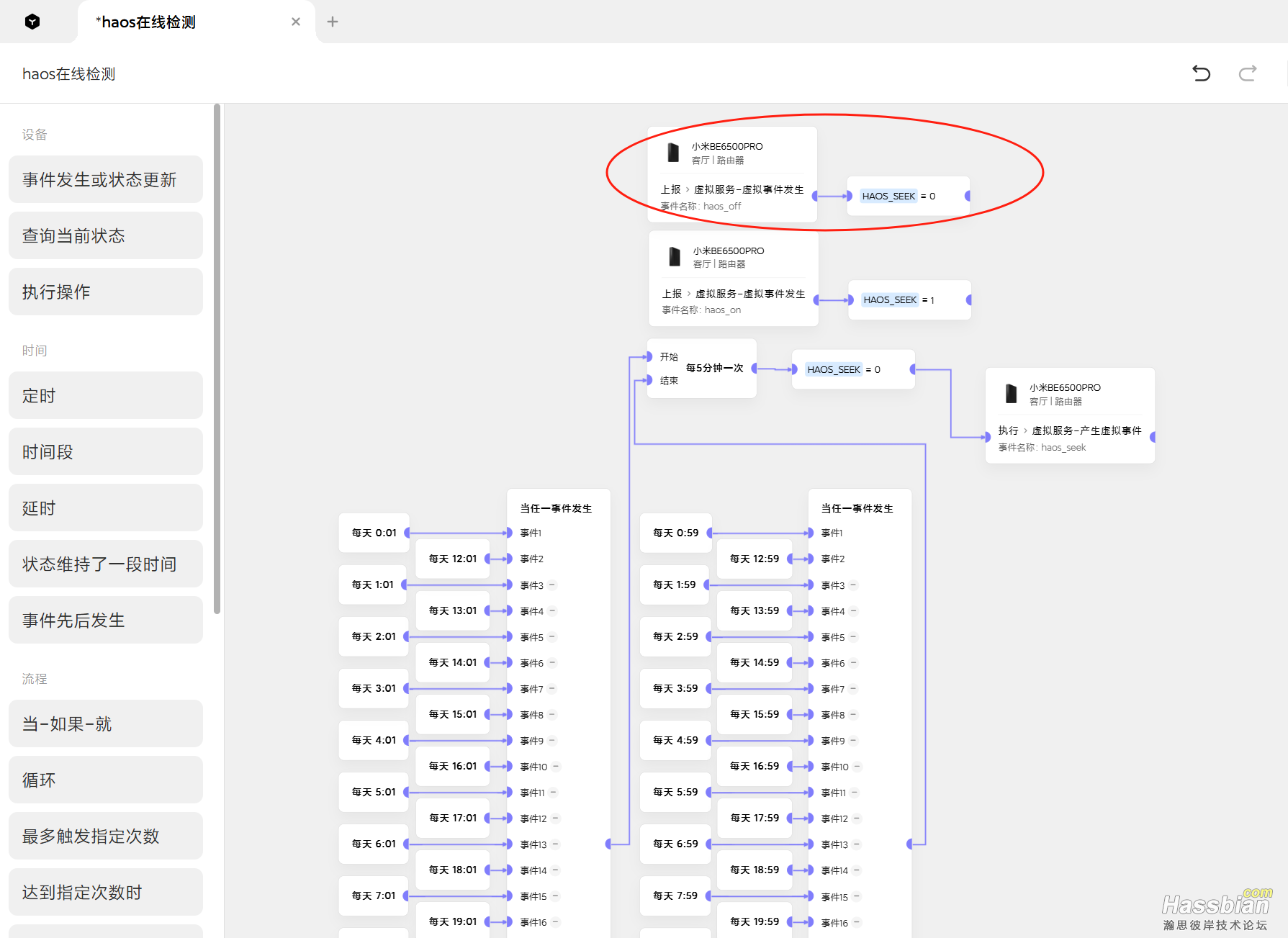Add 最多触发指定次数 block

click(106, 836)
